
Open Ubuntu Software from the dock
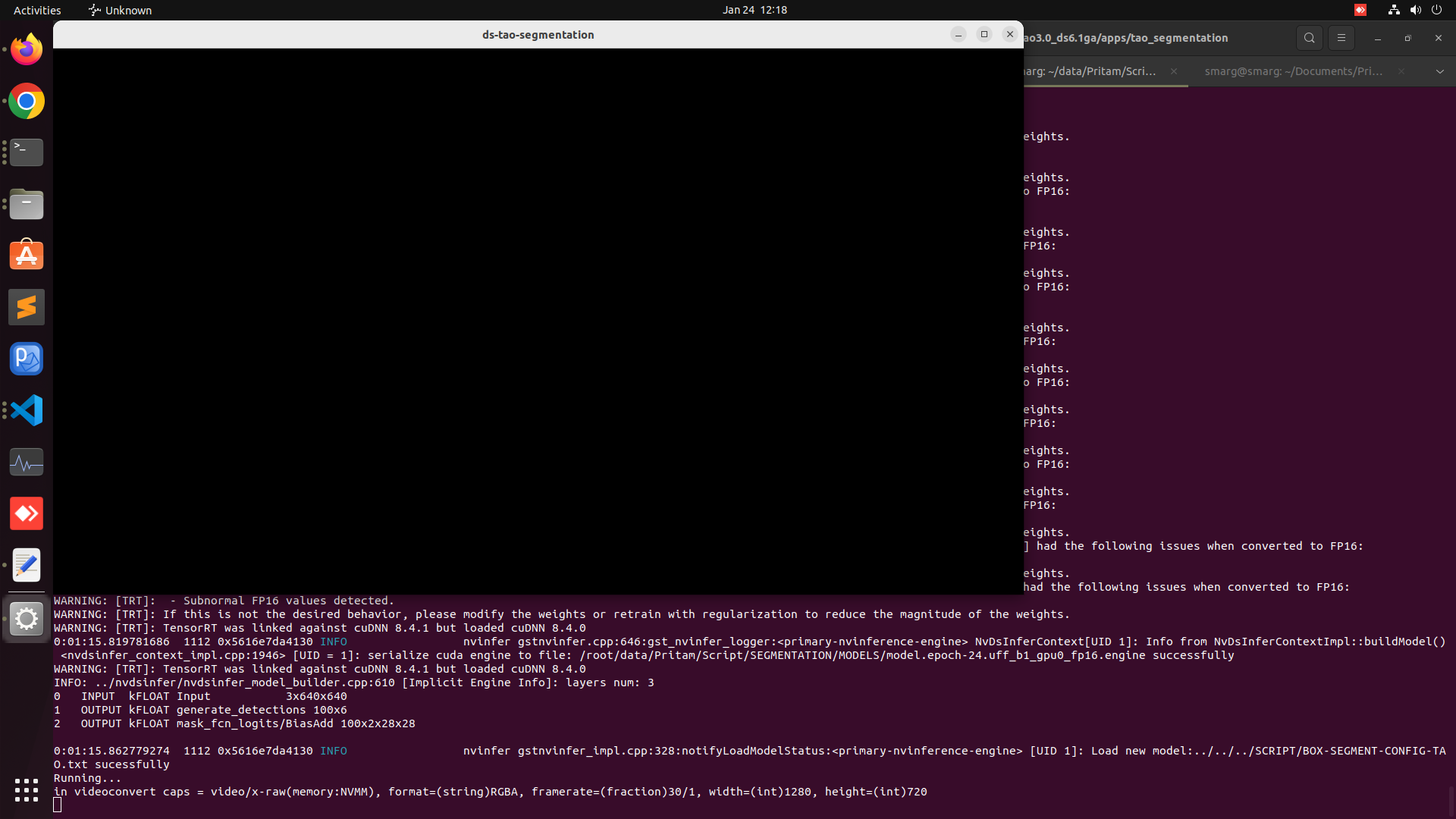click(x=26, y=255)
